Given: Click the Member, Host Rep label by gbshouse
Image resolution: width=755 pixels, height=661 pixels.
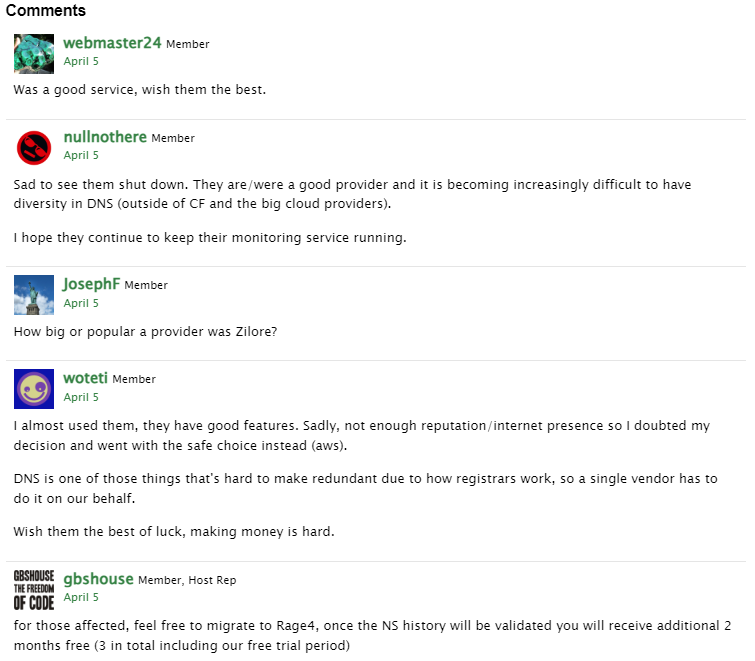Looking at the screenshot, I should click(187, 580).
